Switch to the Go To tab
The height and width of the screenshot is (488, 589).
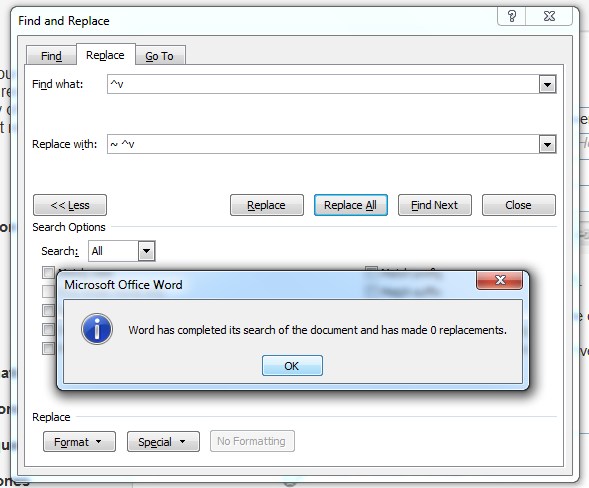coord(160,56)
